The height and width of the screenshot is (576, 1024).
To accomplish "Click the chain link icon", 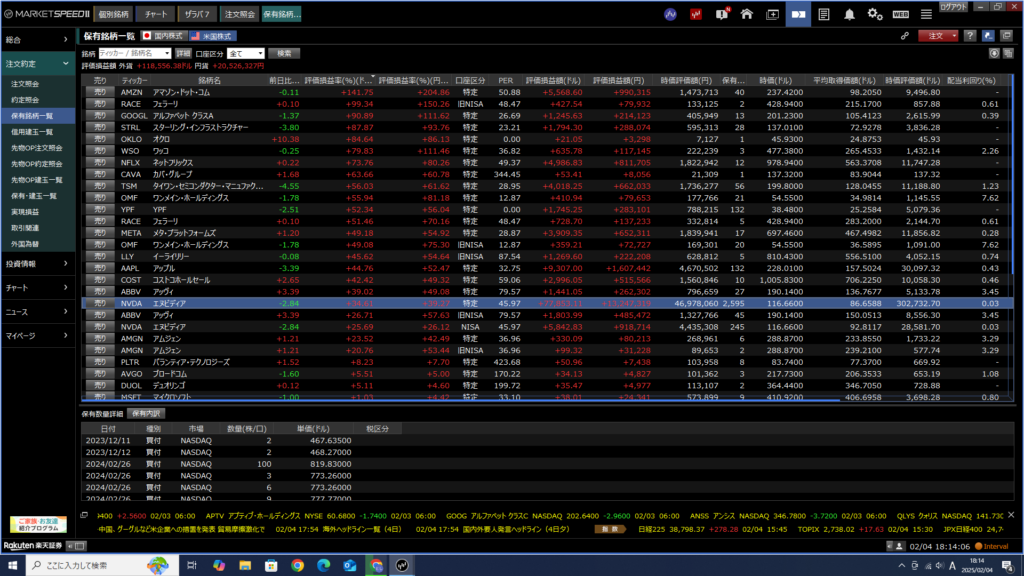I will pos(904,36).
